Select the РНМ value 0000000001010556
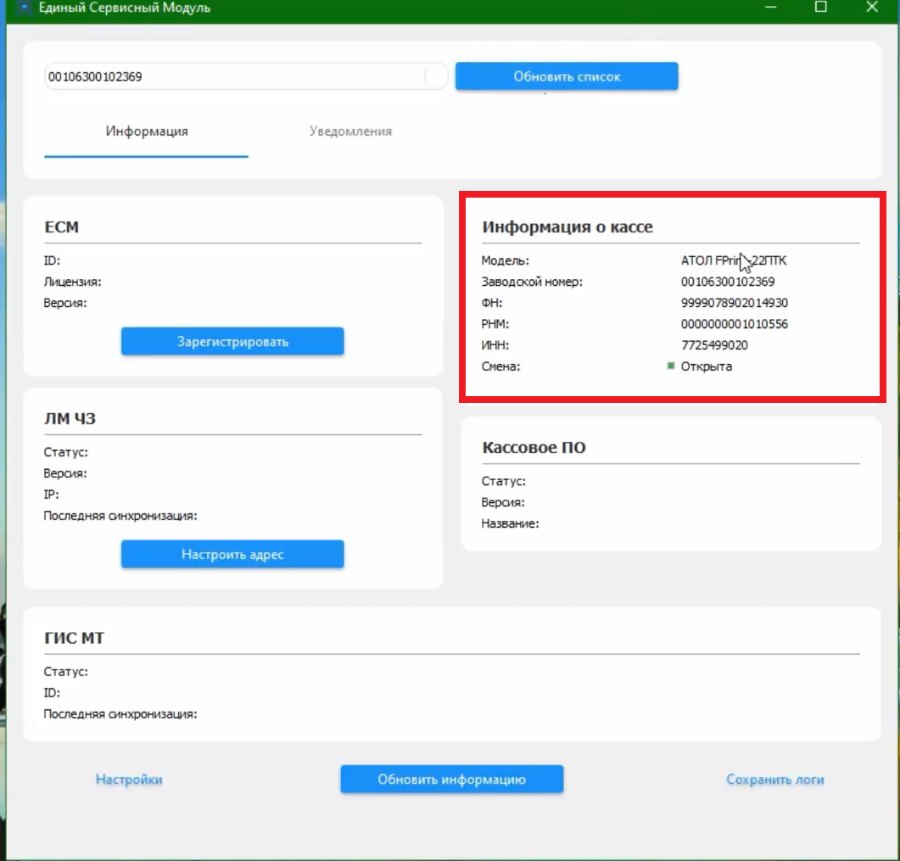The width and height of the screenshot is (900, 861). (x=734, y=324)
